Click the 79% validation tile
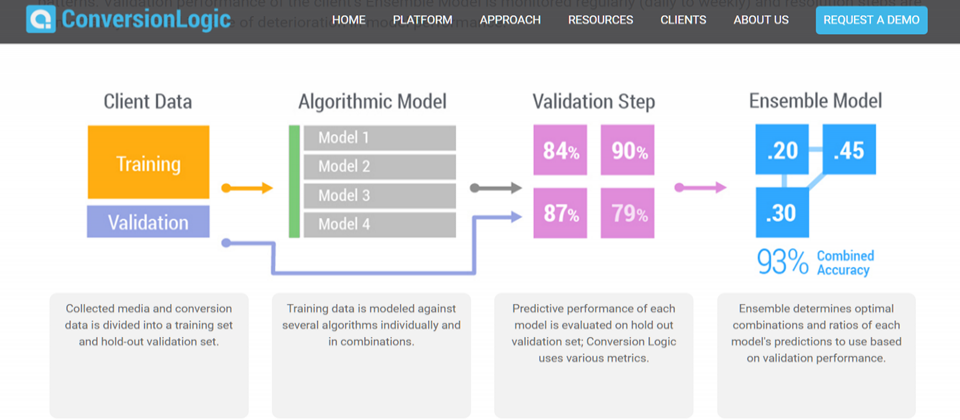The width and height of the screenshot is (960, 420). (x=628, y=213)
